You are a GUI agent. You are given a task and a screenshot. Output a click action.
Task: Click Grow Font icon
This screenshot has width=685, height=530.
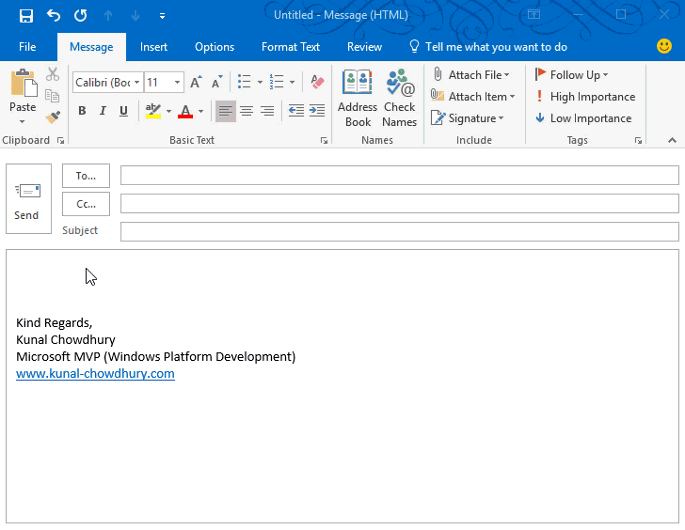click(x=196, y=82)
